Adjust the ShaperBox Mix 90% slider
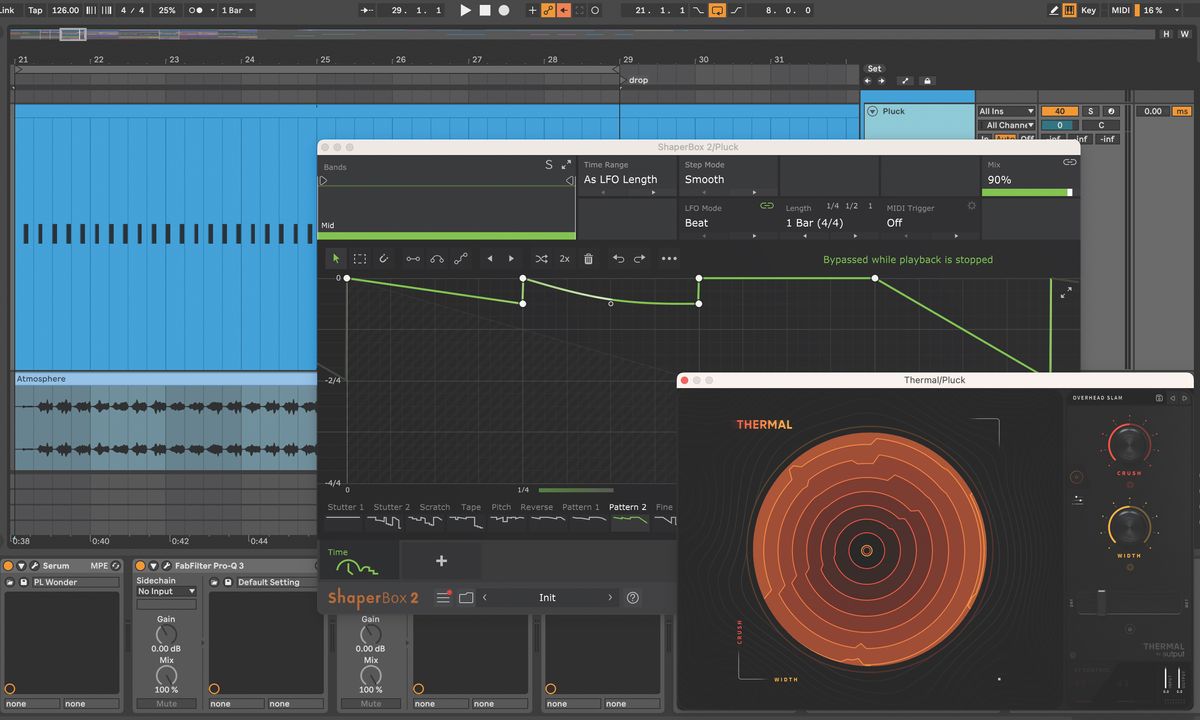The width and height of the screenshot is (1200, 720). tap(1027, 192)
